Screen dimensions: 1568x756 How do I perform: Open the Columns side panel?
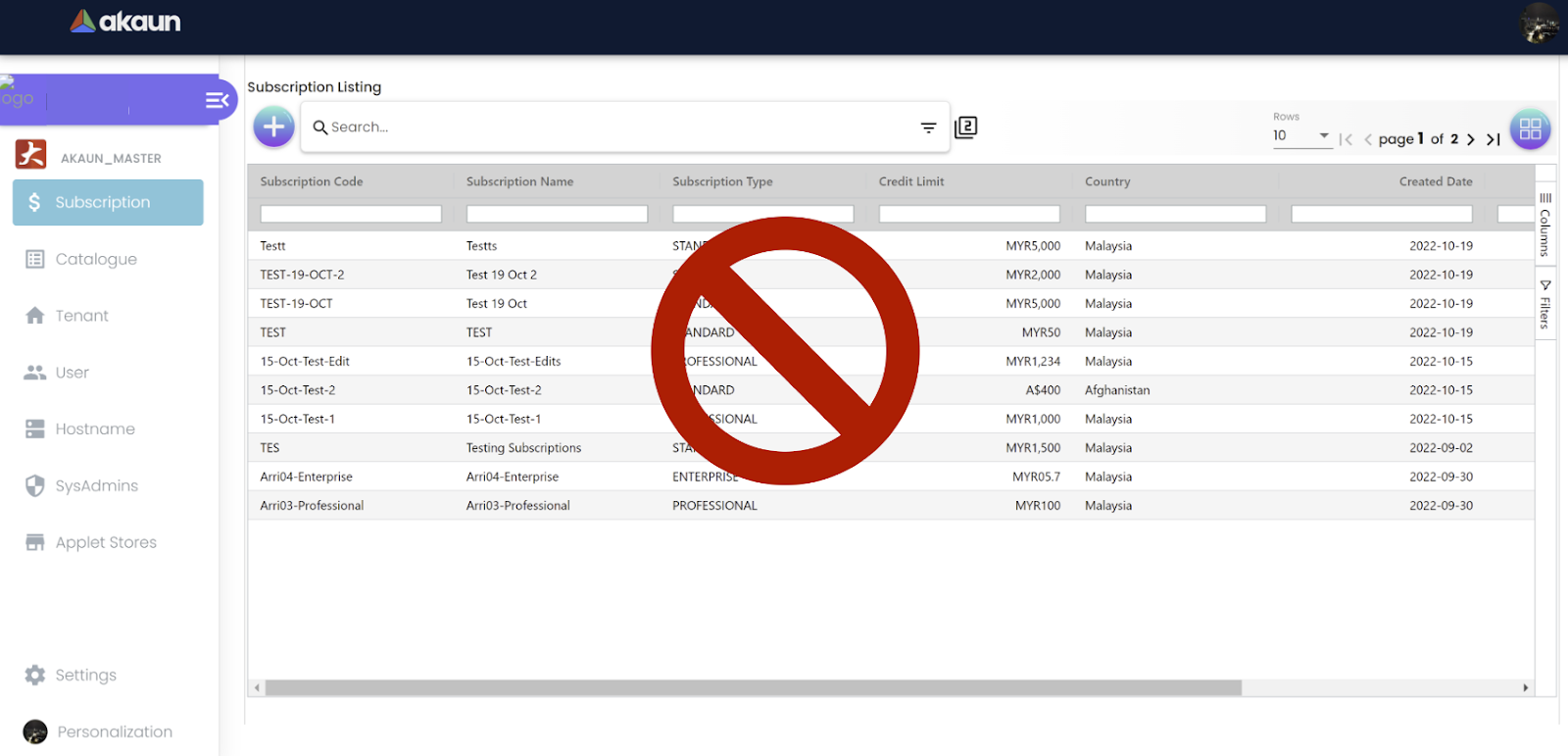(x=1545, y=226)
